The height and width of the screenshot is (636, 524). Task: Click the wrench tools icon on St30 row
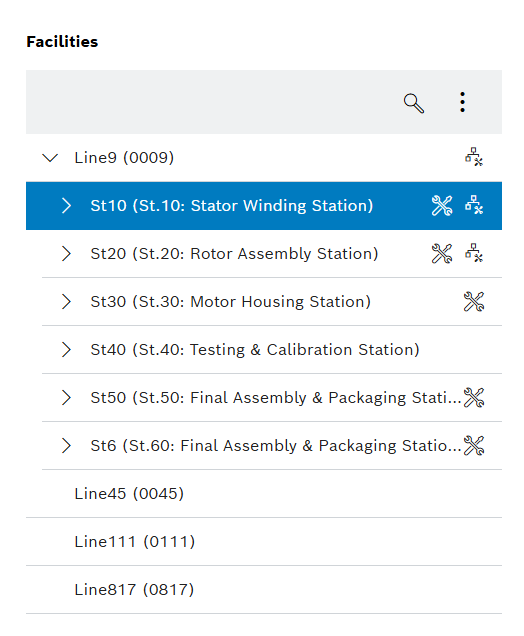tap(474, 301)
